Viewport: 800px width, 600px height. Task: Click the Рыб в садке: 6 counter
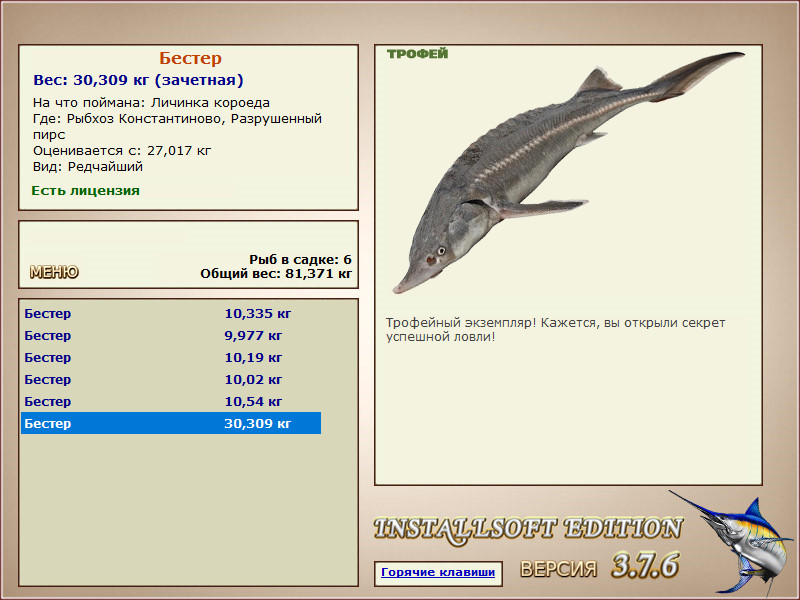[x=301, y=260]
